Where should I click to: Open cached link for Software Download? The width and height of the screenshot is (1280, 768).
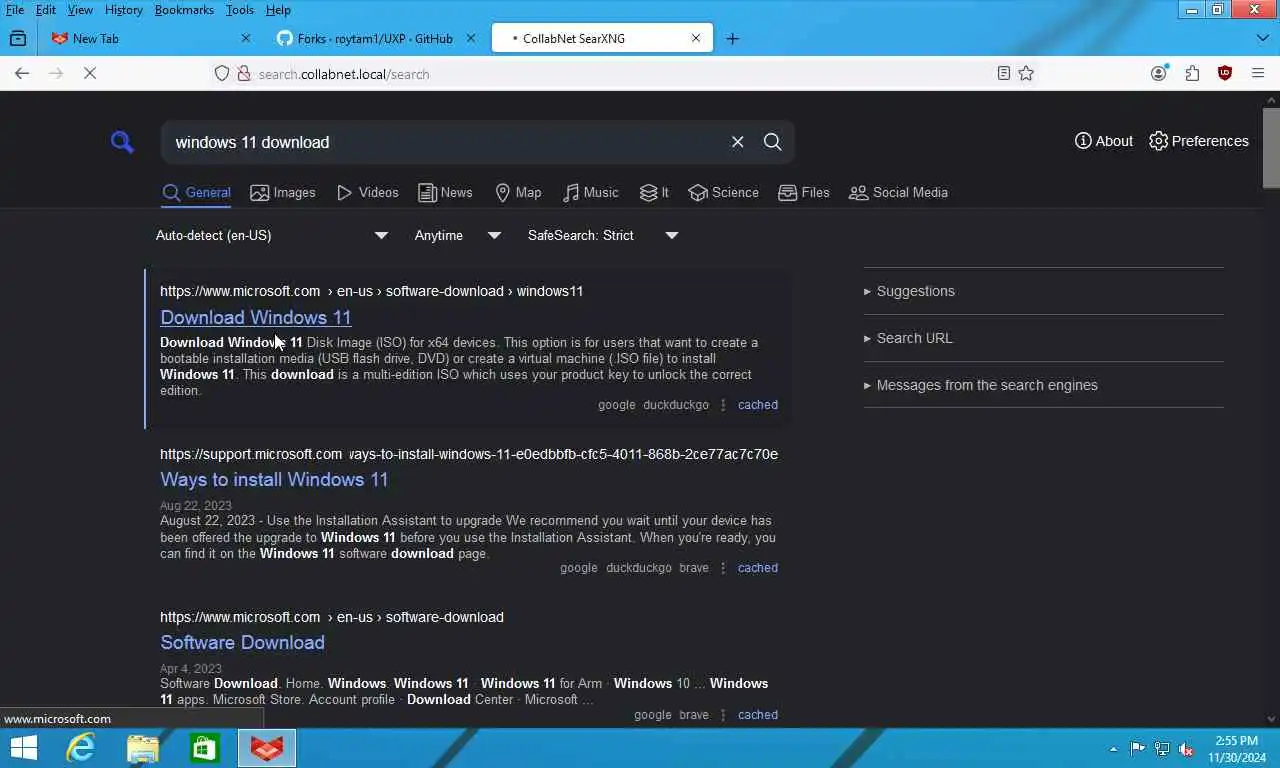pos(757,715)
